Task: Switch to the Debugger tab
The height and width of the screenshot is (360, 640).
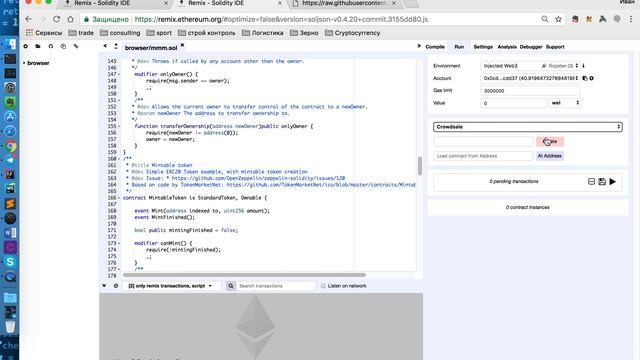Action: click(531, 47)
